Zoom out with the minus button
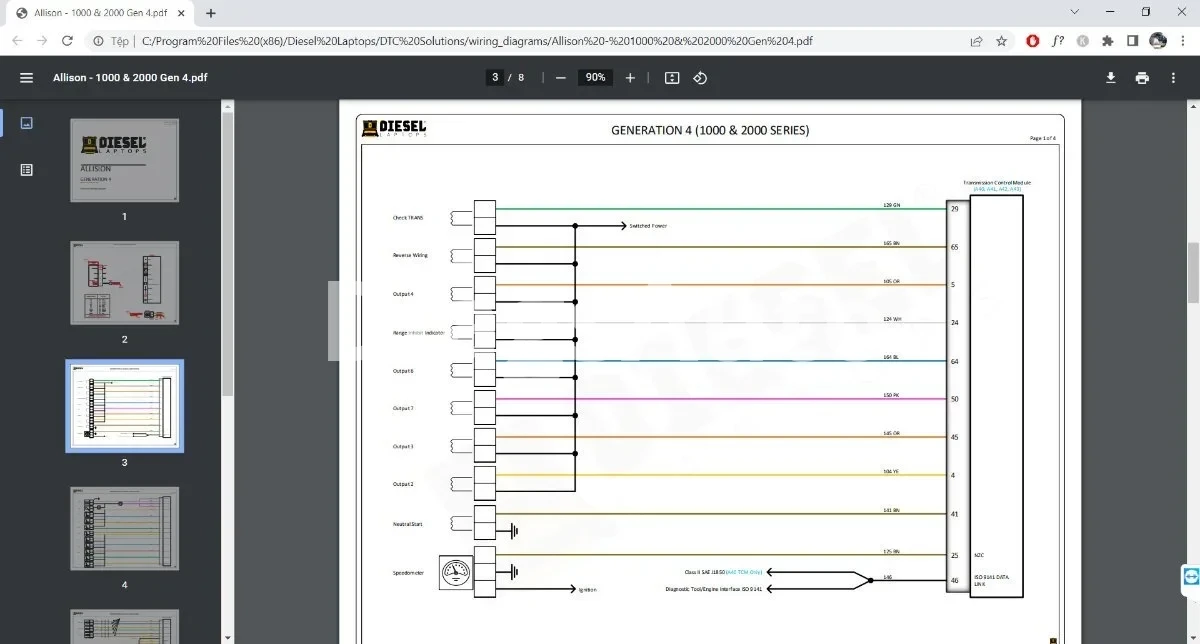1200x644 pixels. [x=561, y=78]
